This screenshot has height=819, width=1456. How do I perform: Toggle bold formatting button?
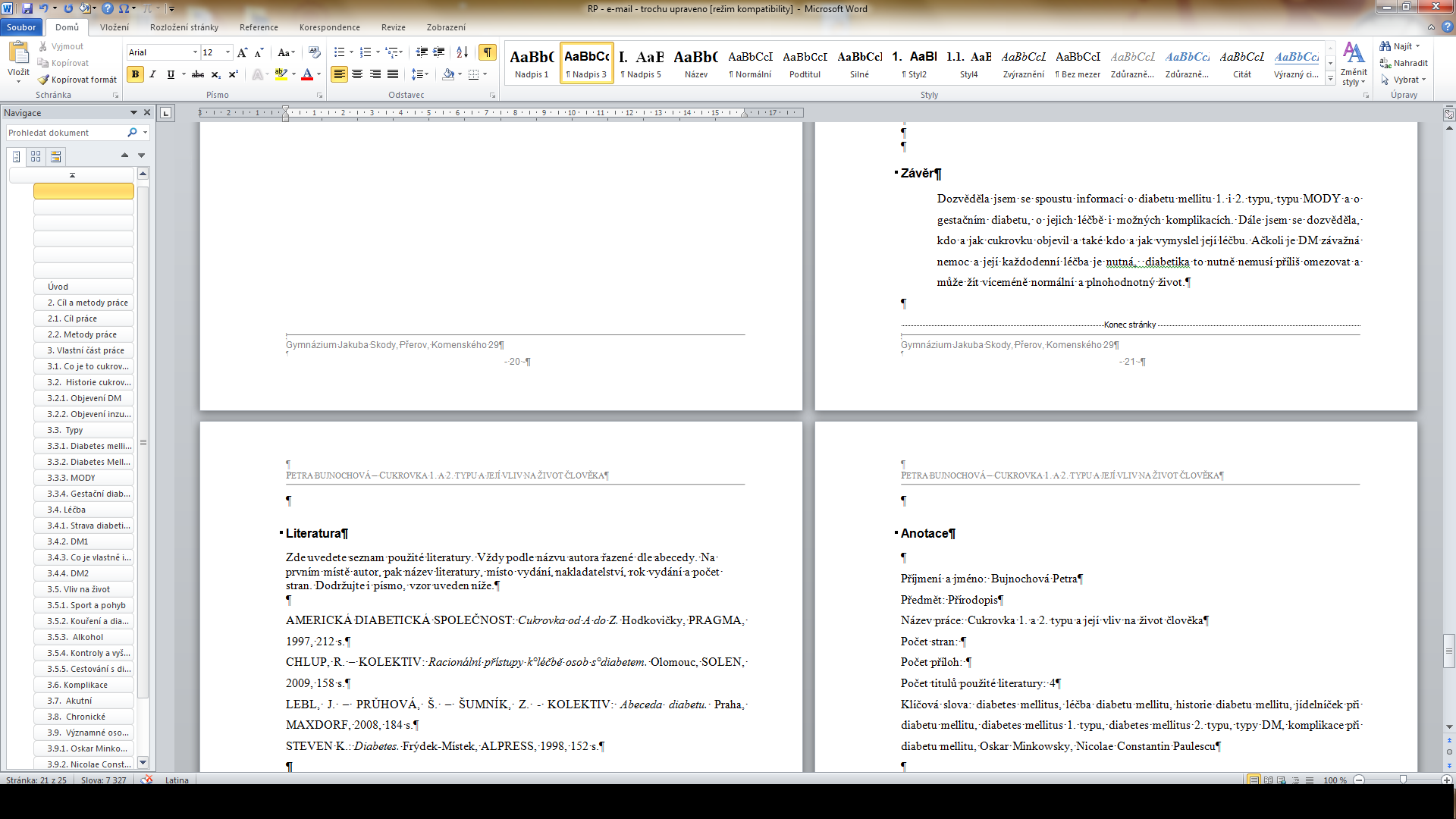tap(135, 74)
